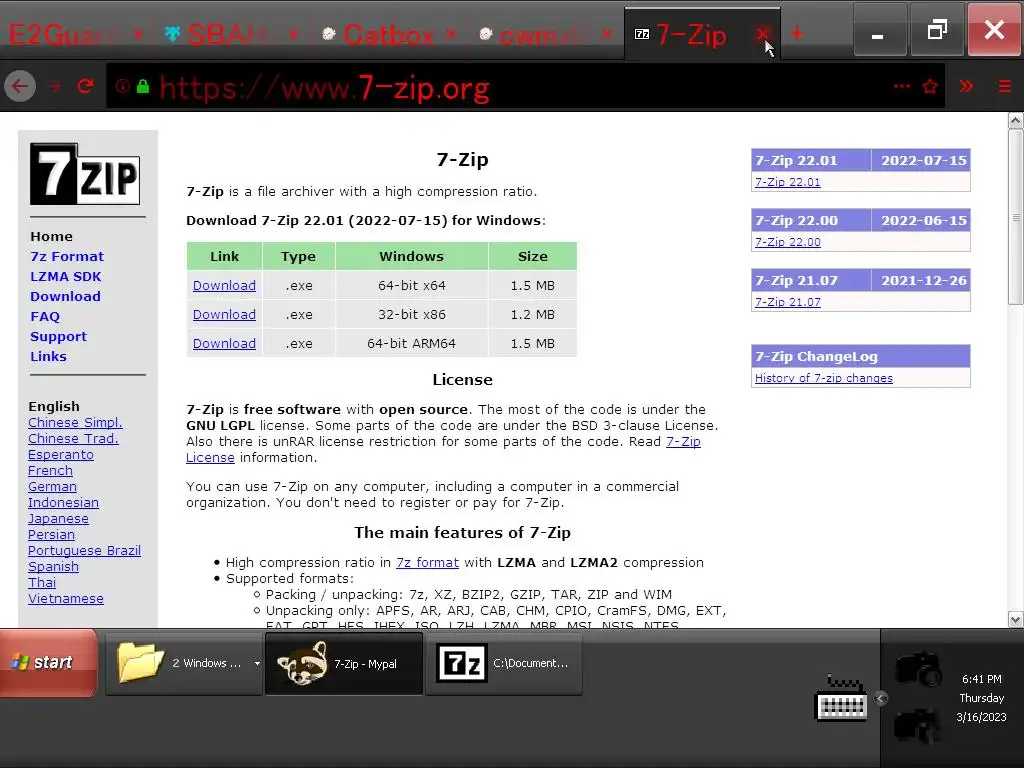Go back with the browser back arrow
This screenshot has width=1024, height=768.
20,86
